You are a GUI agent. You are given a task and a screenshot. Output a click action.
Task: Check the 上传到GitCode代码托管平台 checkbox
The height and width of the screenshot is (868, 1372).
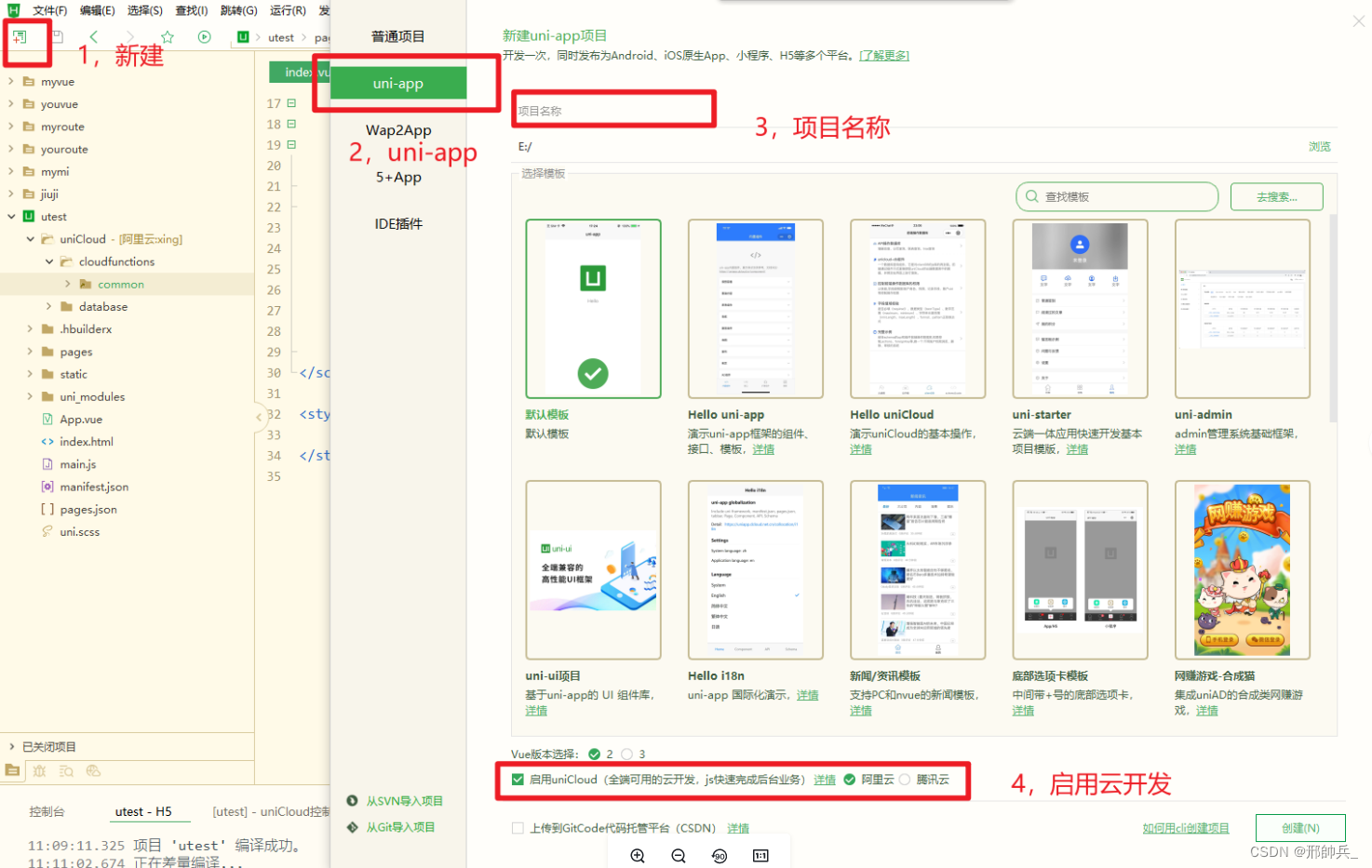point(518,828)
